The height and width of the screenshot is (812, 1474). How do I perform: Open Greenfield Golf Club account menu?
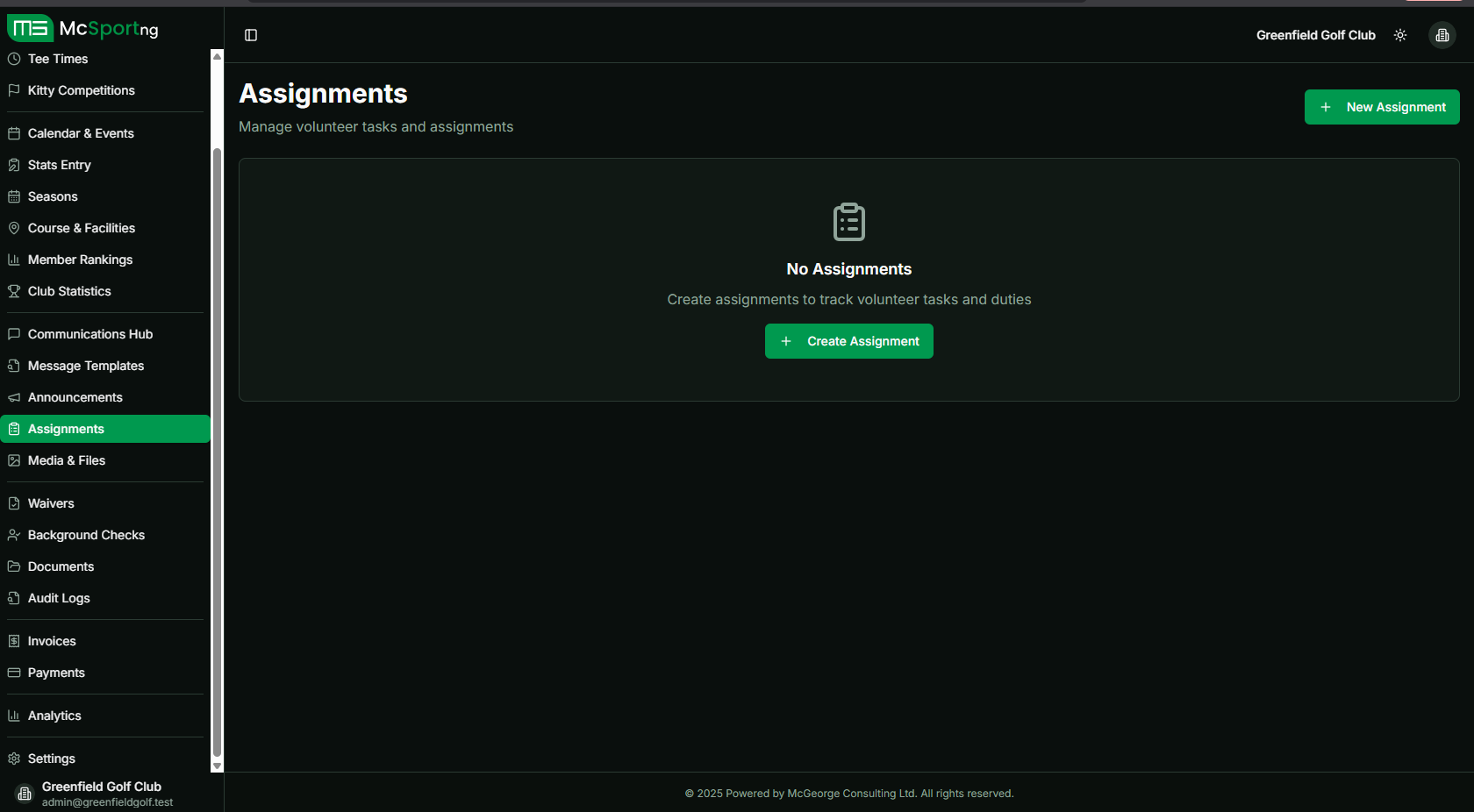coord(101,793)
